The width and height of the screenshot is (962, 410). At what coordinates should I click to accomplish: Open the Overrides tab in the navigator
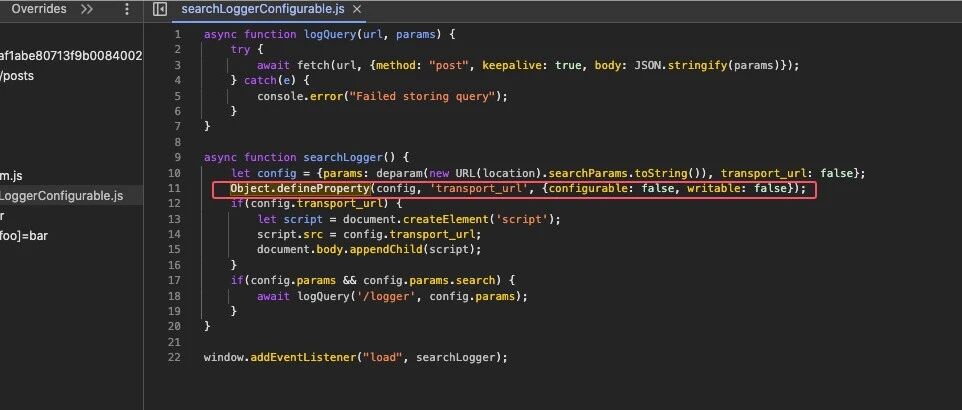[x=39, y=9]
